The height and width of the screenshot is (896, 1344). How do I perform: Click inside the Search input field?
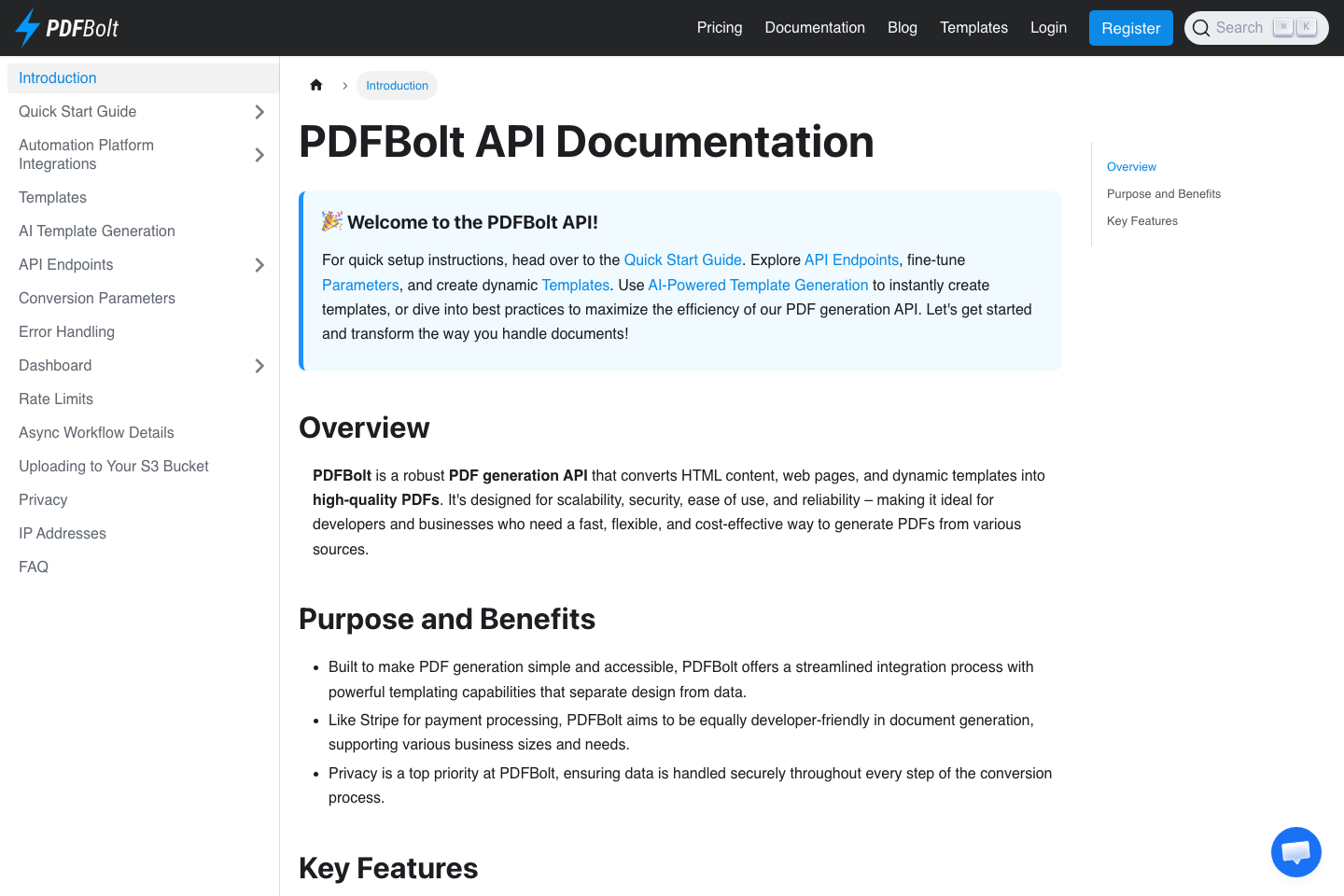[x=1241, y=28]
